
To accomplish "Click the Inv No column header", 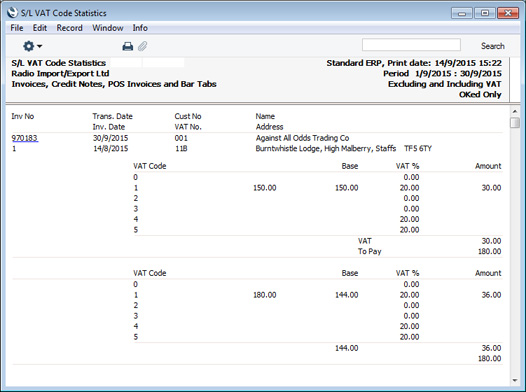I will tap(23, 116).
